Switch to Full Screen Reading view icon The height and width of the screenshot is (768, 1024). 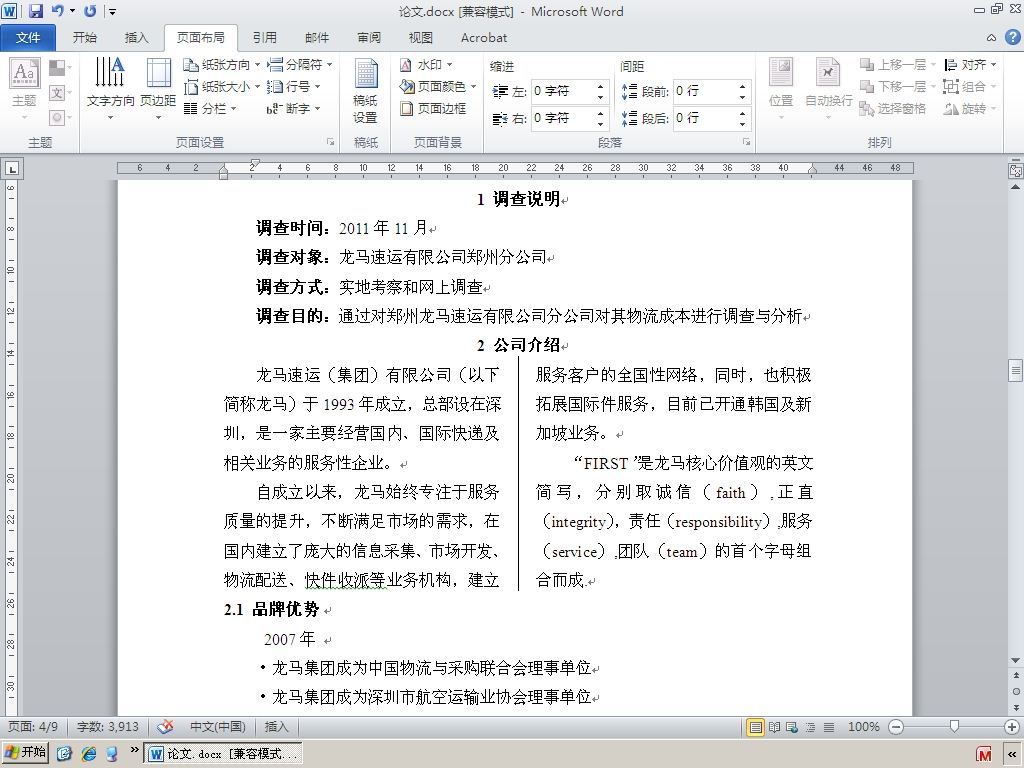pos(775,727)
